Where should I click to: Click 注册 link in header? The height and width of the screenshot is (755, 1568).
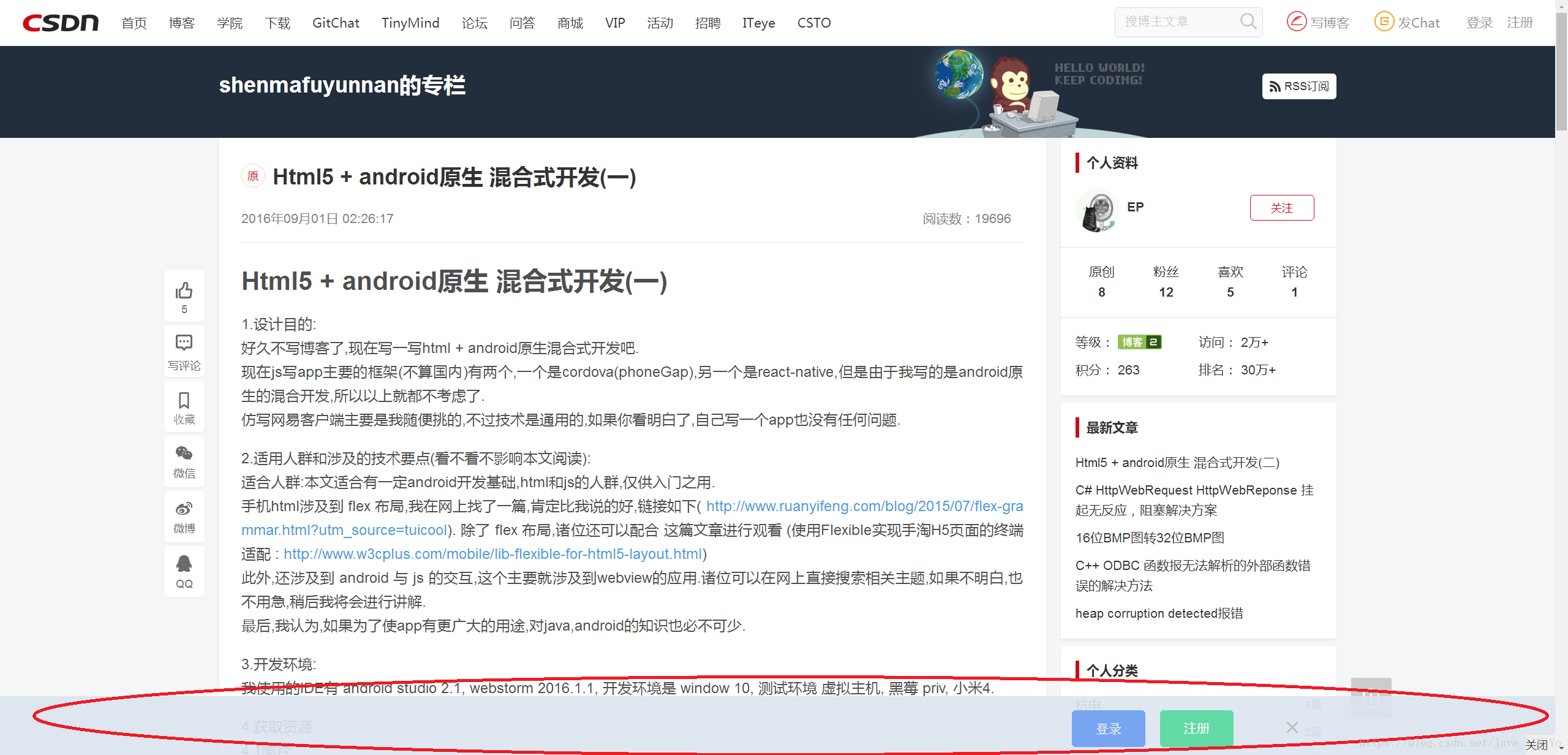pyautogui.click(x=1520, y=23)
